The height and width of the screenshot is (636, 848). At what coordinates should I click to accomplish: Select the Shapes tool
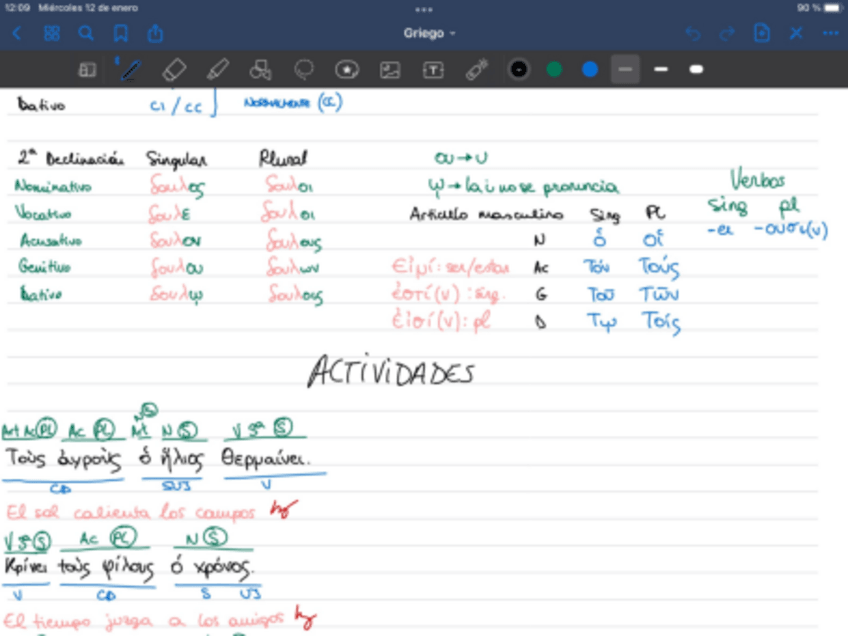[x=260, y=70]
